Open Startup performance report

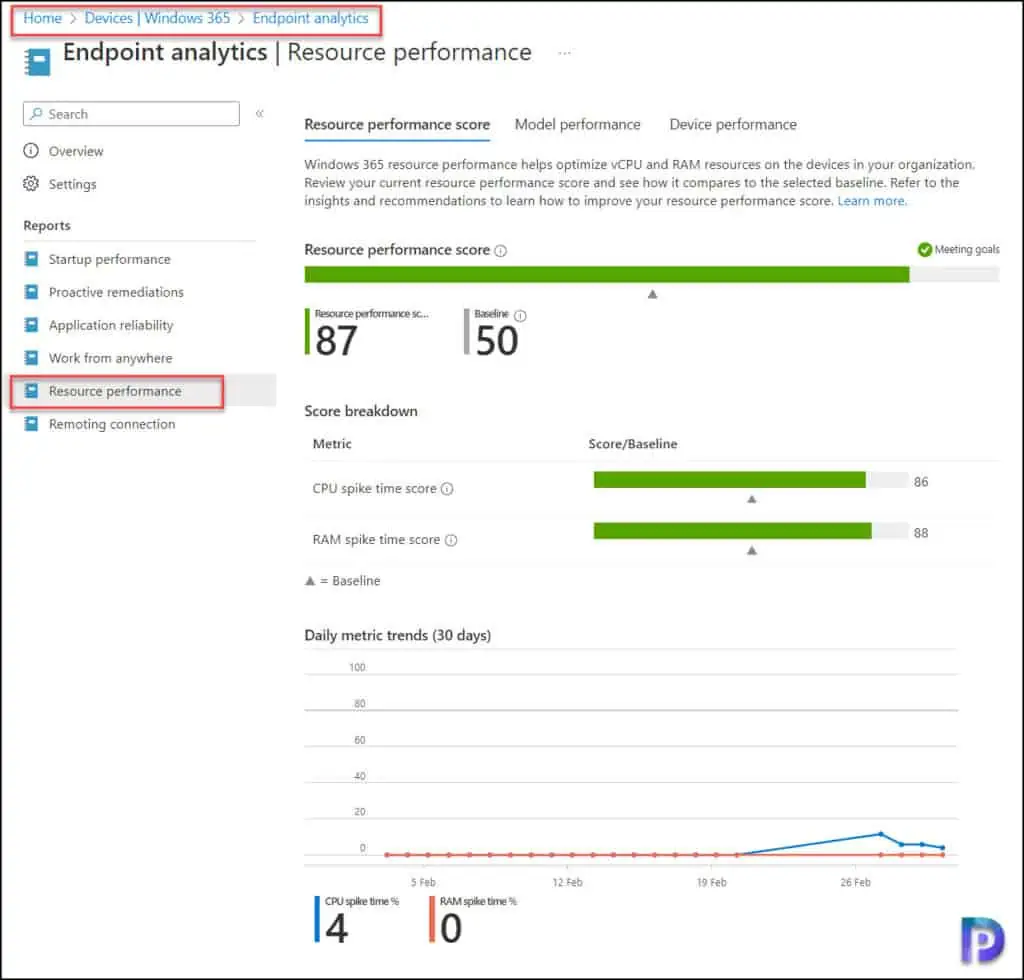point(110,259)
